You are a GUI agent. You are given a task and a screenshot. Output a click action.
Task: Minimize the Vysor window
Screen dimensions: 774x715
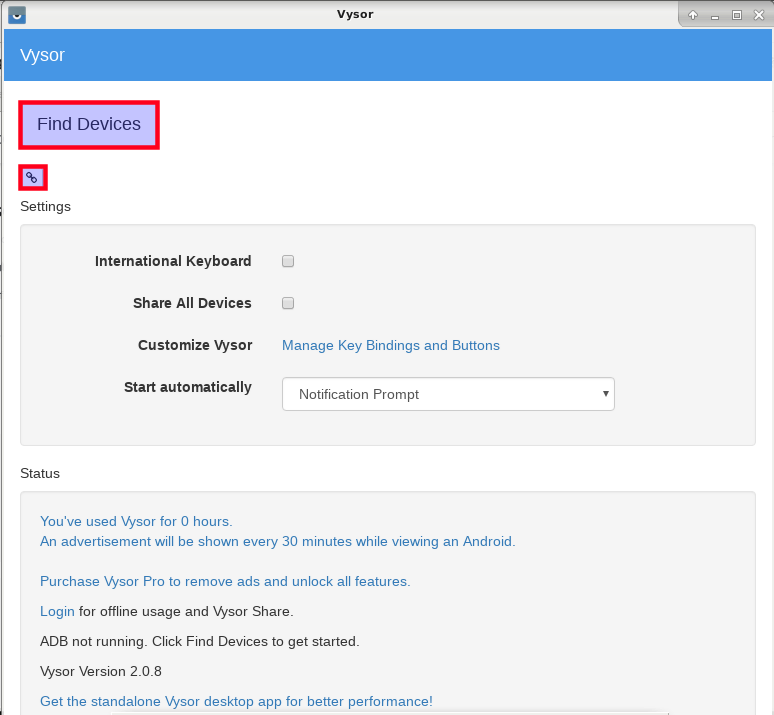pyautogui.click(x=715, y=16)
